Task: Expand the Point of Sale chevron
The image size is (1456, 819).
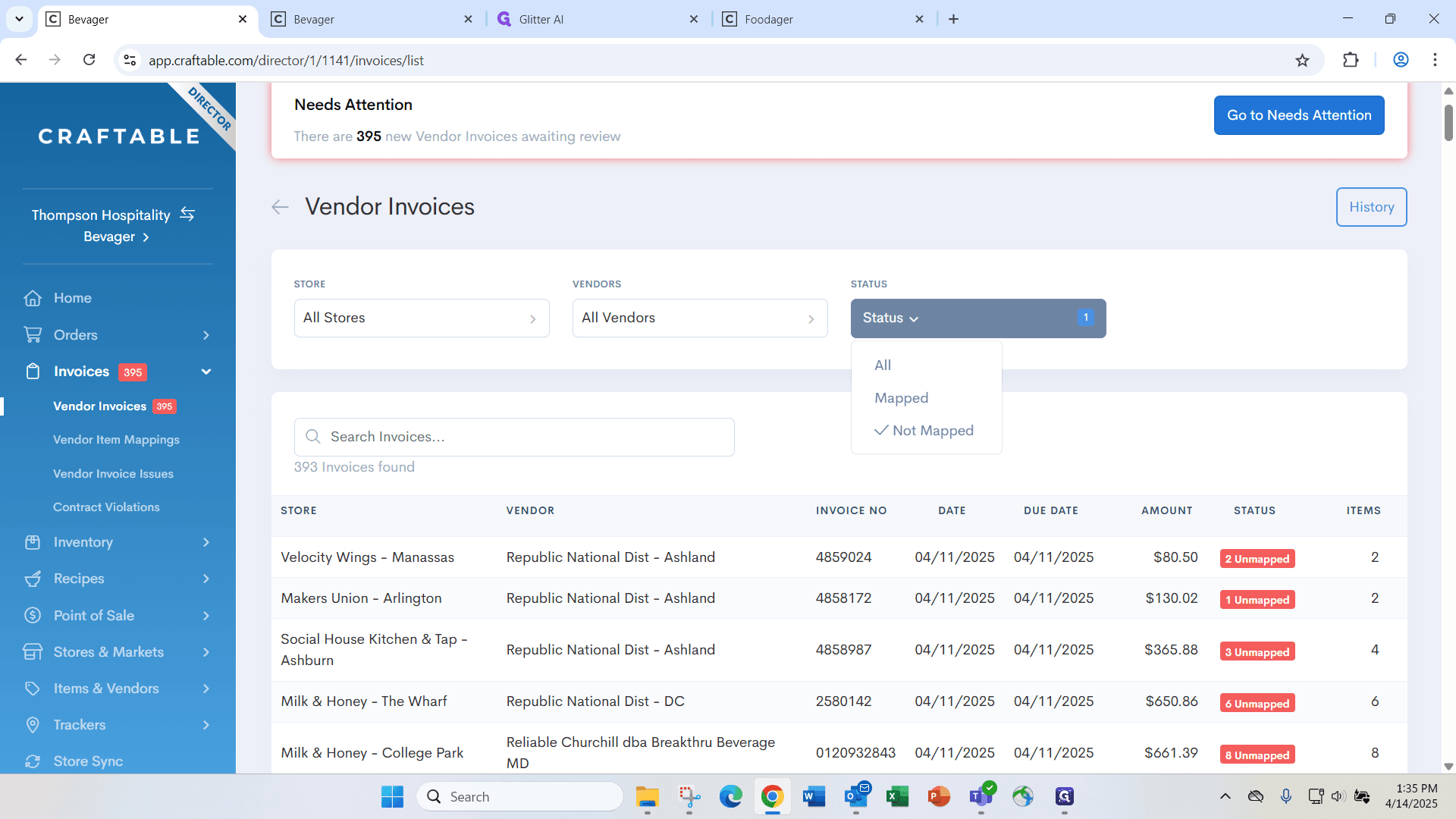Action: coord(206,616)
